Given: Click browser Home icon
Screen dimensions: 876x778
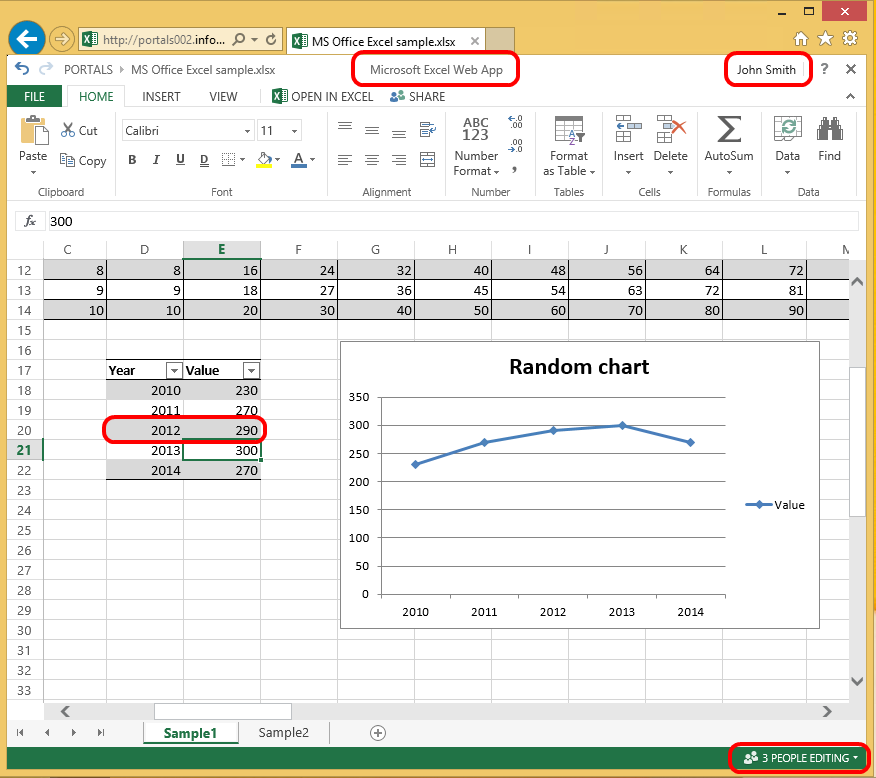Looking at the screenshot, I should tap(801, 39).
